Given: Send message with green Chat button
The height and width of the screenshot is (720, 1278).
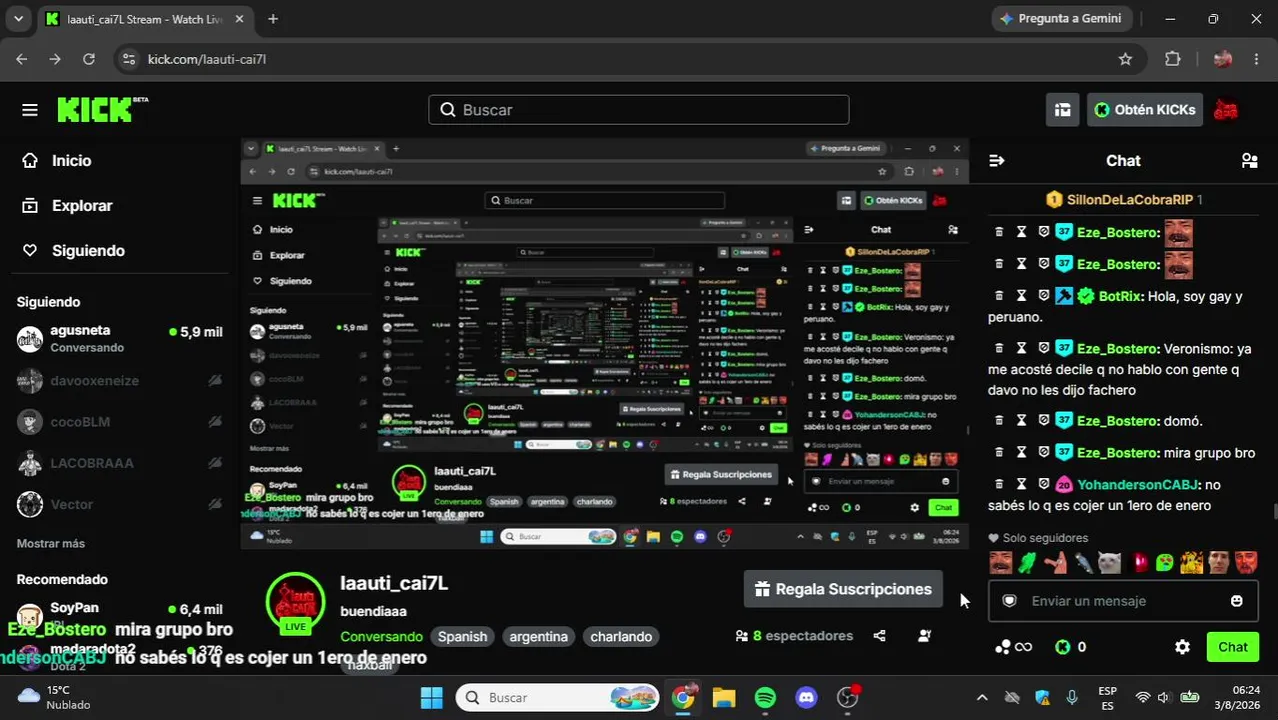Looking at the screenshot, I should pyautogui.click(x=1232, y=647).
